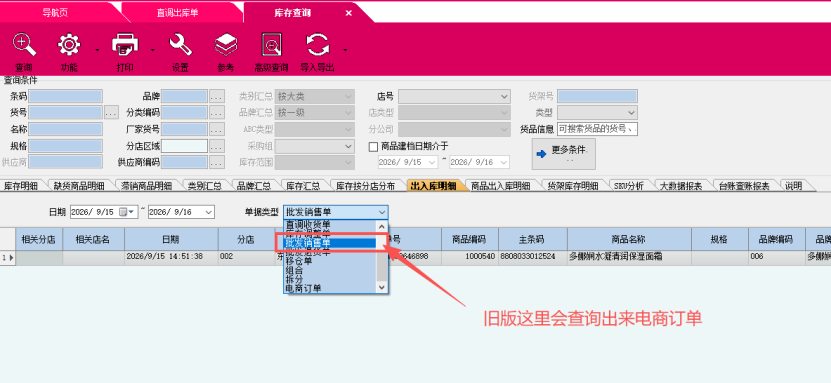
Task: Click the ... button beside 厂家货号
Action: pyautogui.click(x=217, y=129)
